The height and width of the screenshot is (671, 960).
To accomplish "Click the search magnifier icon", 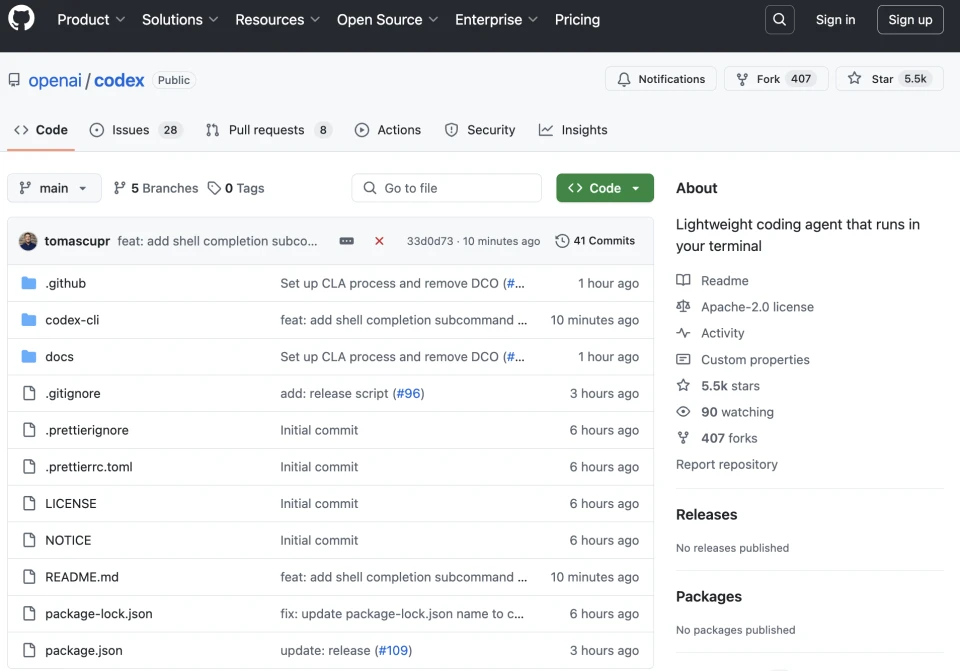I will pyautogui.click(x=780, y=20).
